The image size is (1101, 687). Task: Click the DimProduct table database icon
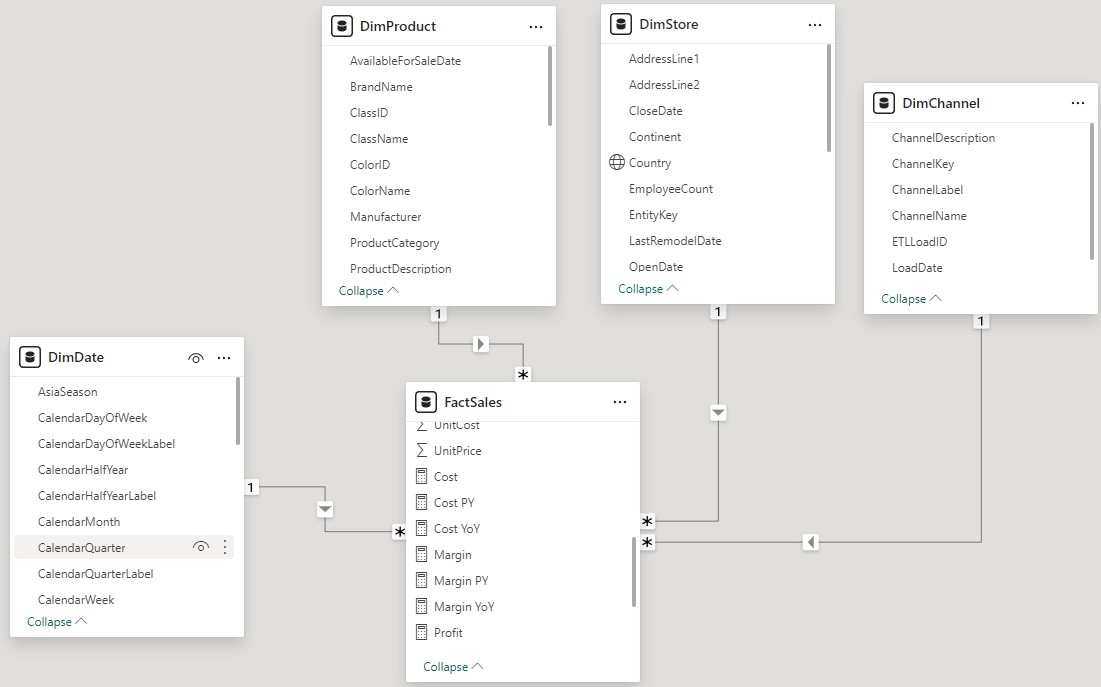pyautogui.click(x=341, y=26)
